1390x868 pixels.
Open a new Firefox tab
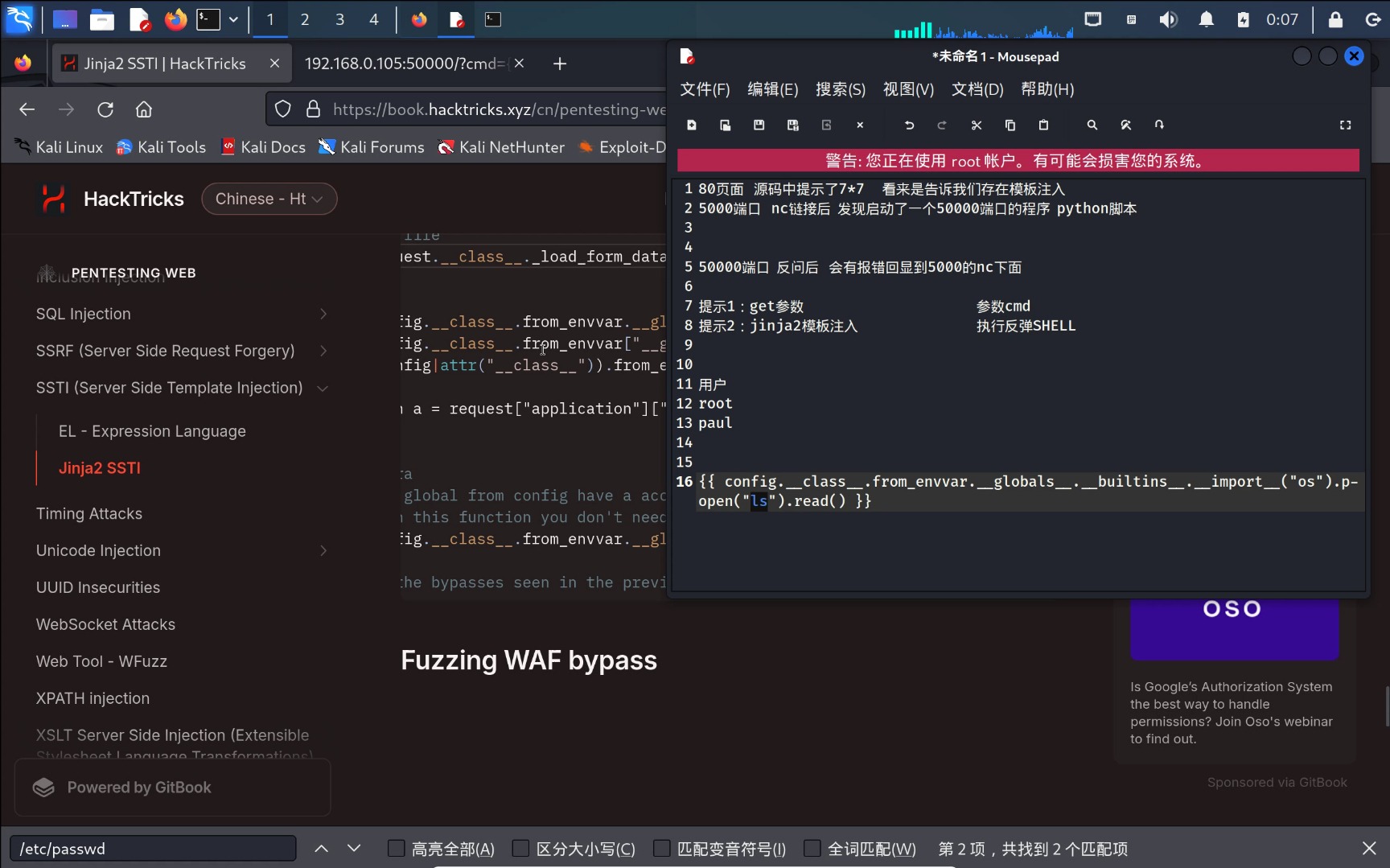pyautogui.click(x=560, y=64)
